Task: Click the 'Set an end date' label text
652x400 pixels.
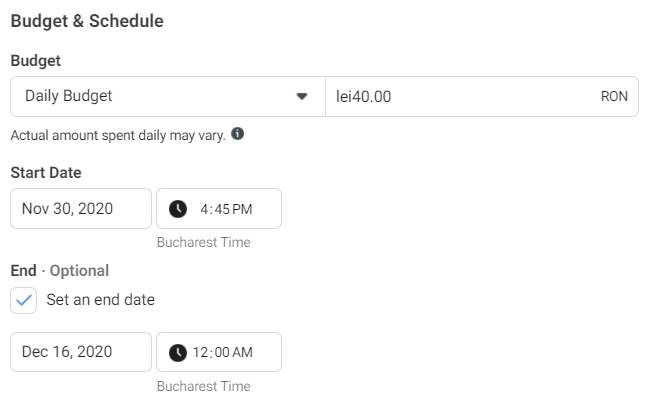Action: (x=101, y=300)
